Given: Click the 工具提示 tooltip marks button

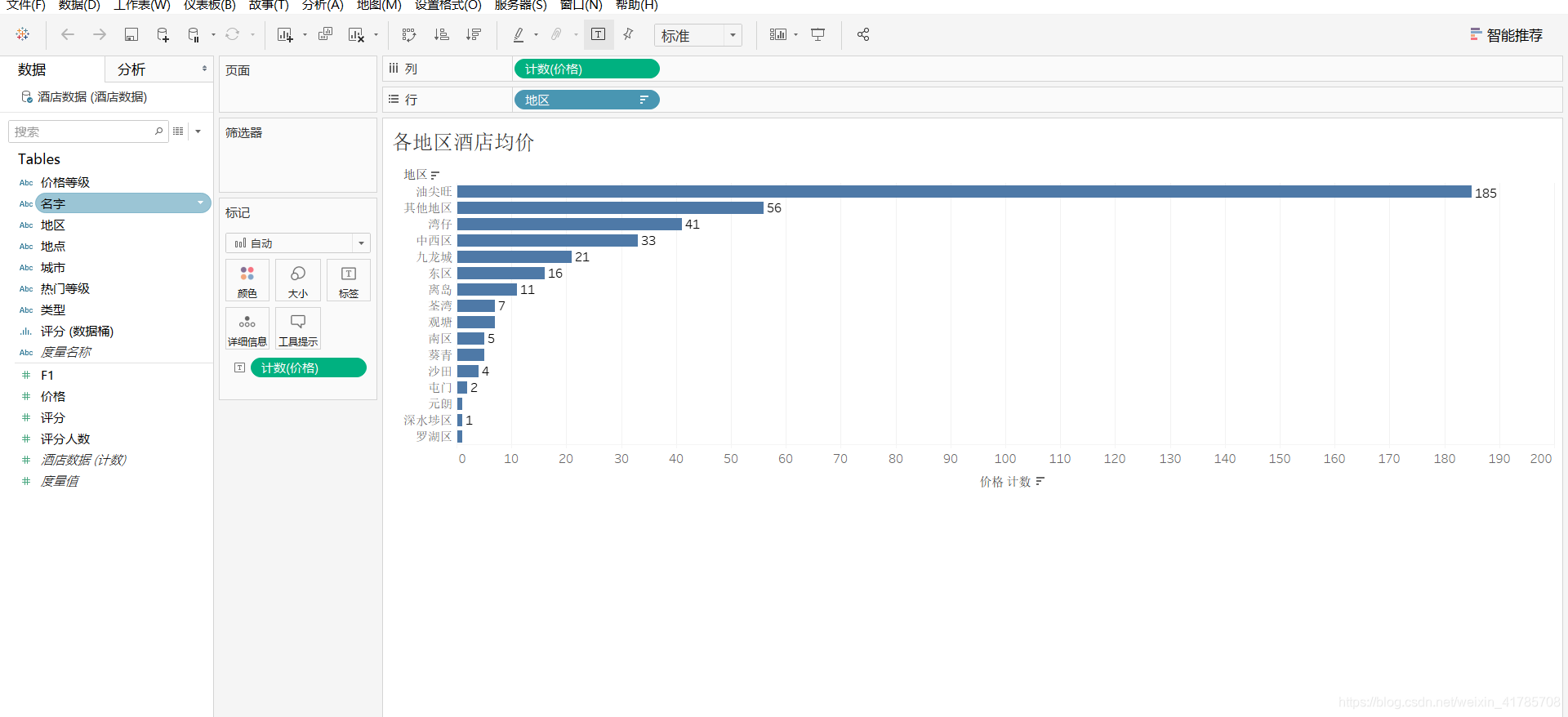Looking at the screenshot, I should pos(298,329).
